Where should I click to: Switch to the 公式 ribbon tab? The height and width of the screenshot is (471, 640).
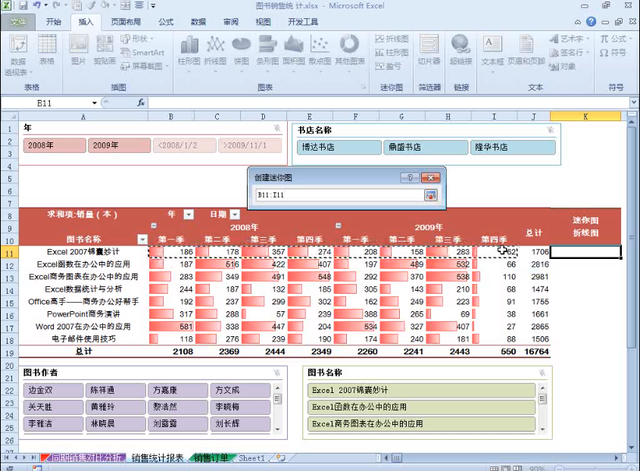pyautogui.click(x=166, y=22)
